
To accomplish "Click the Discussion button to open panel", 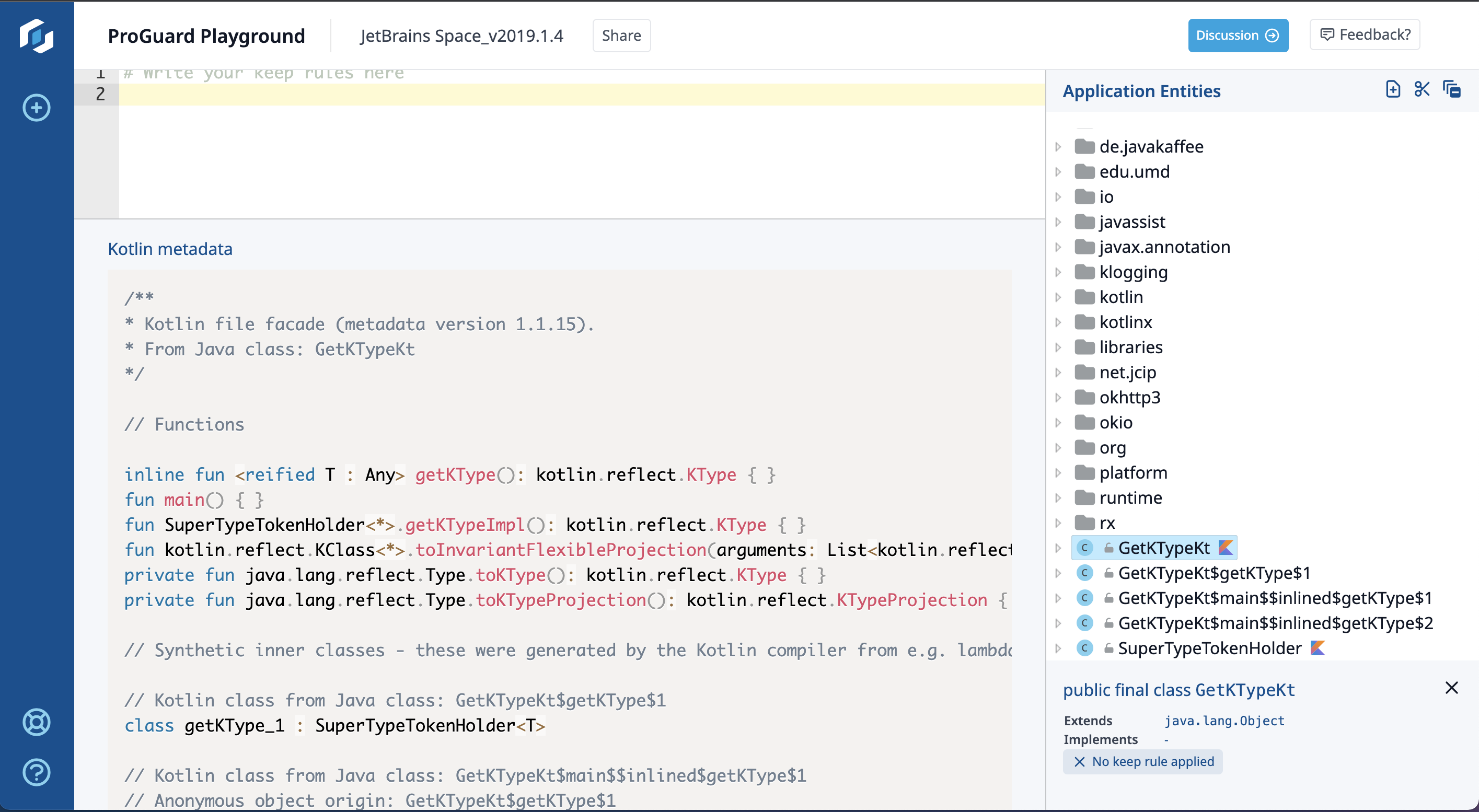I will tap(1237, 35).
